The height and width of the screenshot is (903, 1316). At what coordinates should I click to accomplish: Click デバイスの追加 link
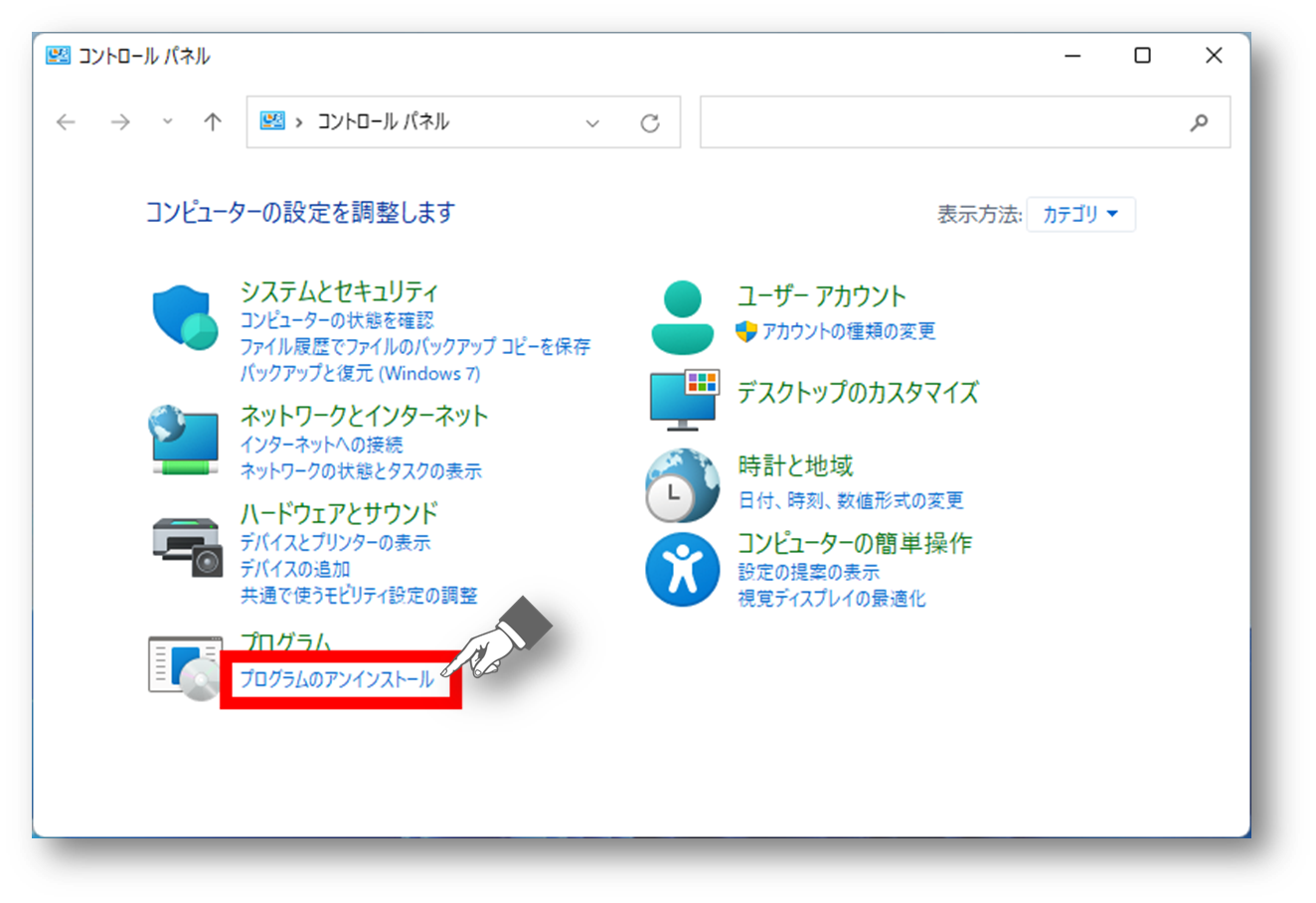(295, 569)
